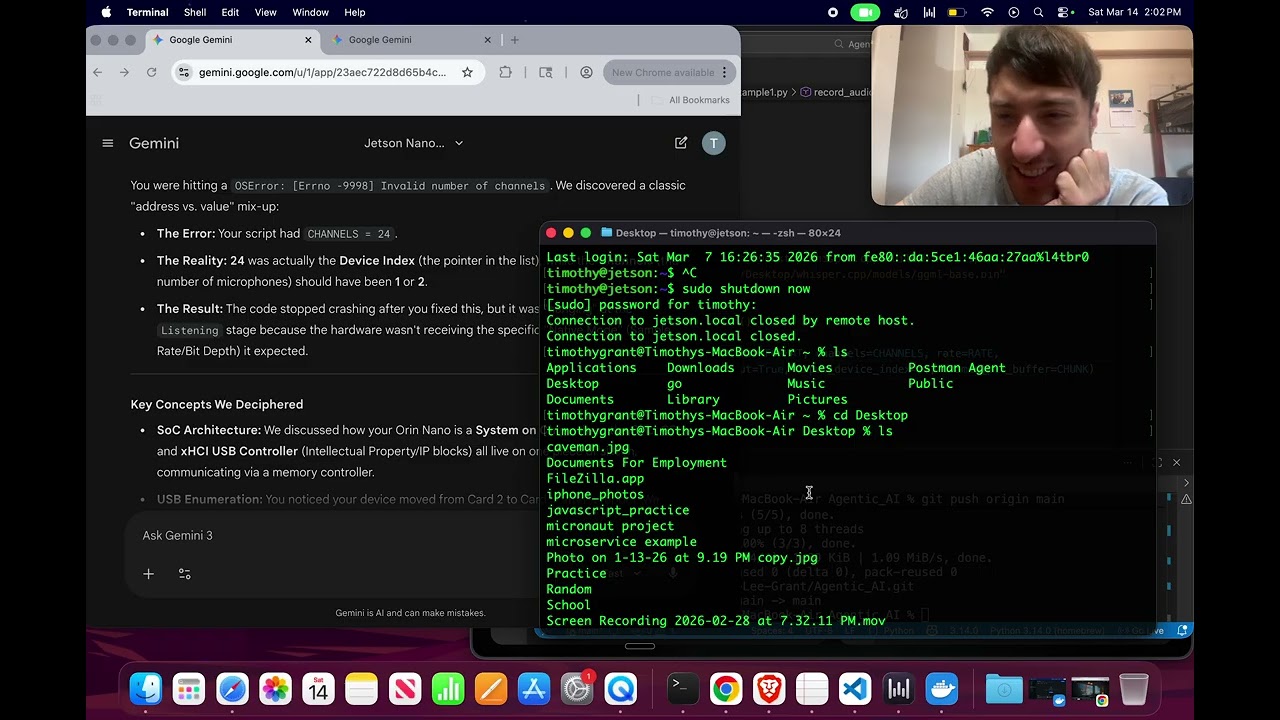Click green camera indicator in menu bar
Viewport: 1280px width, 720px height.
[865, 12]
